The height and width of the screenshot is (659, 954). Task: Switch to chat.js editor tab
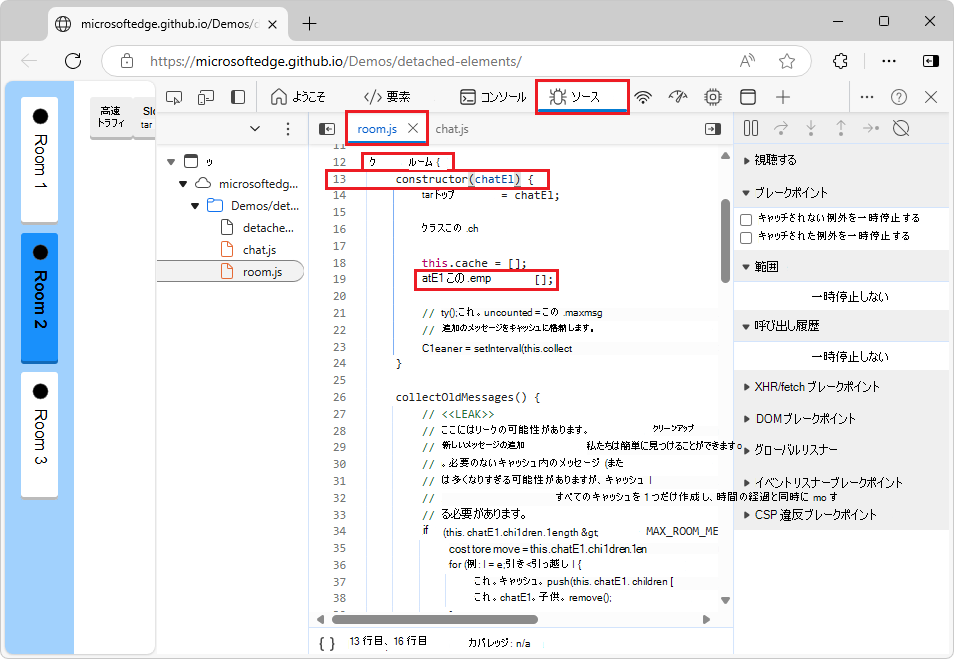click(452, 129)
